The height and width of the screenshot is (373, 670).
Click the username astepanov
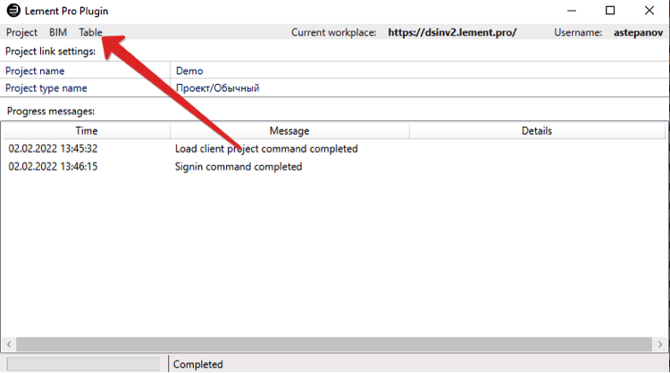(638, 32)
